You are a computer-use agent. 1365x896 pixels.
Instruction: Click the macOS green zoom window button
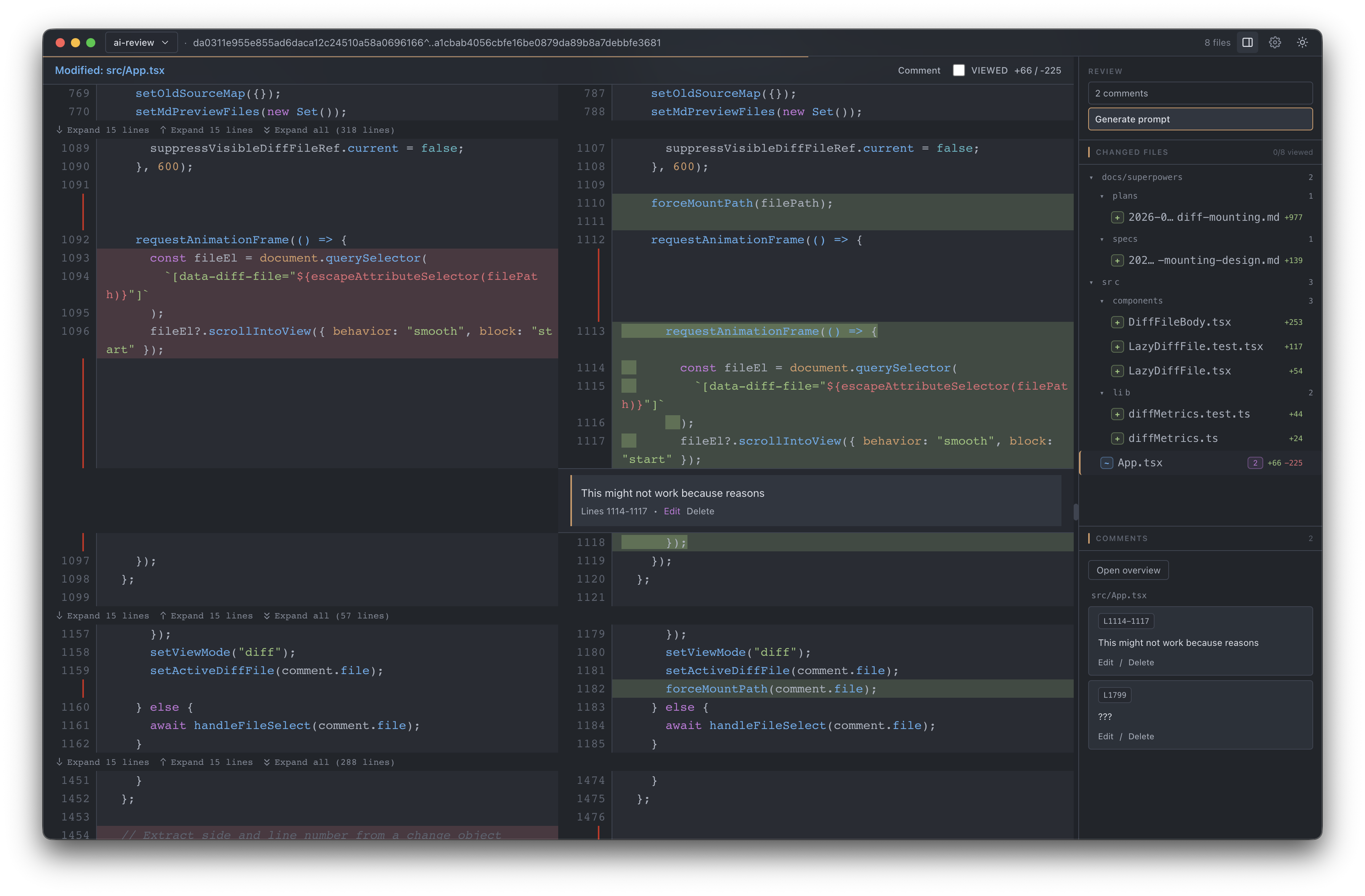tap(91, 42)
